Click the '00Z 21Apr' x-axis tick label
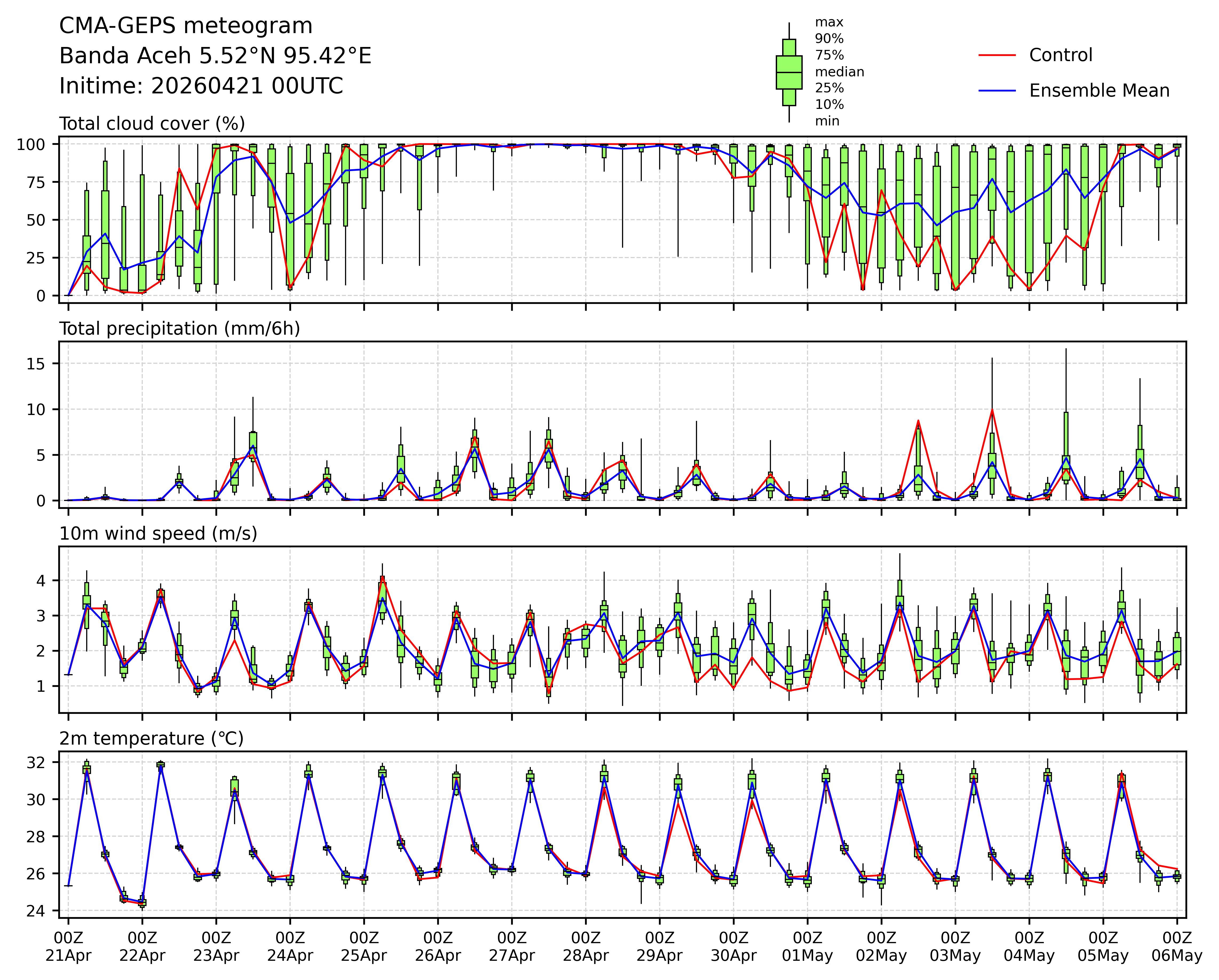 point(68,947)
